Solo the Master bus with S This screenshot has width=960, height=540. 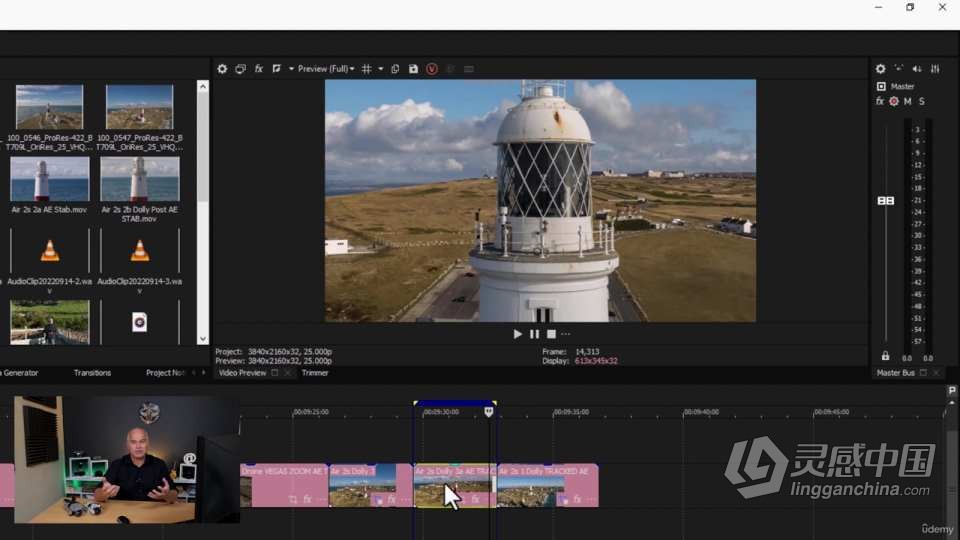(921, 102)
